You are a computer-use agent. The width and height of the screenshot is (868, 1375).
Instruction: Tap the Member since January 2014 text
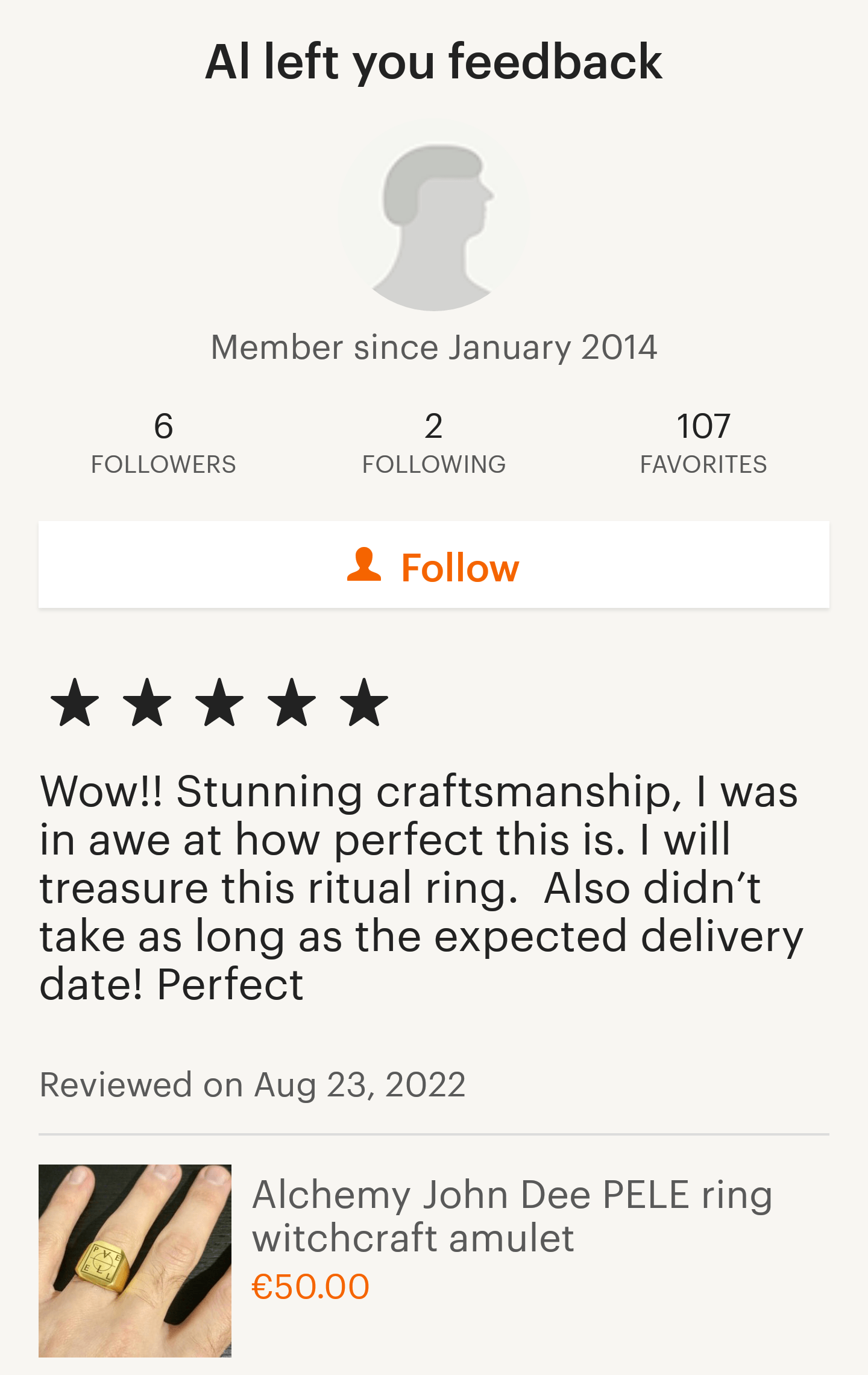[434, 347]
